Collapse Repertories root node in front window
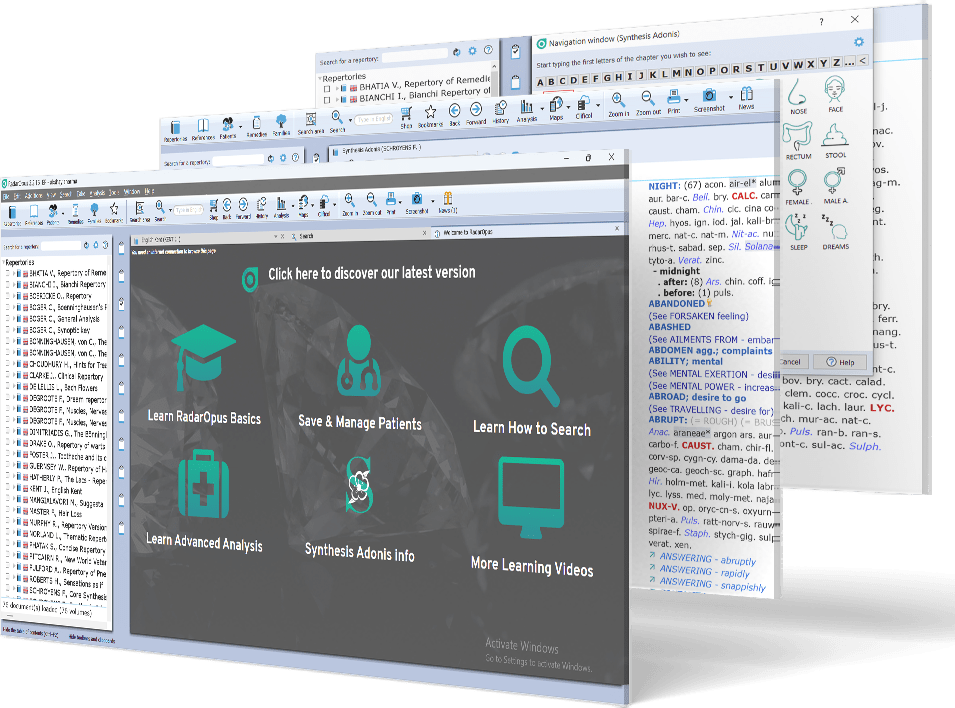This screenshot has height=708, width=955. [x=4, y=262]
